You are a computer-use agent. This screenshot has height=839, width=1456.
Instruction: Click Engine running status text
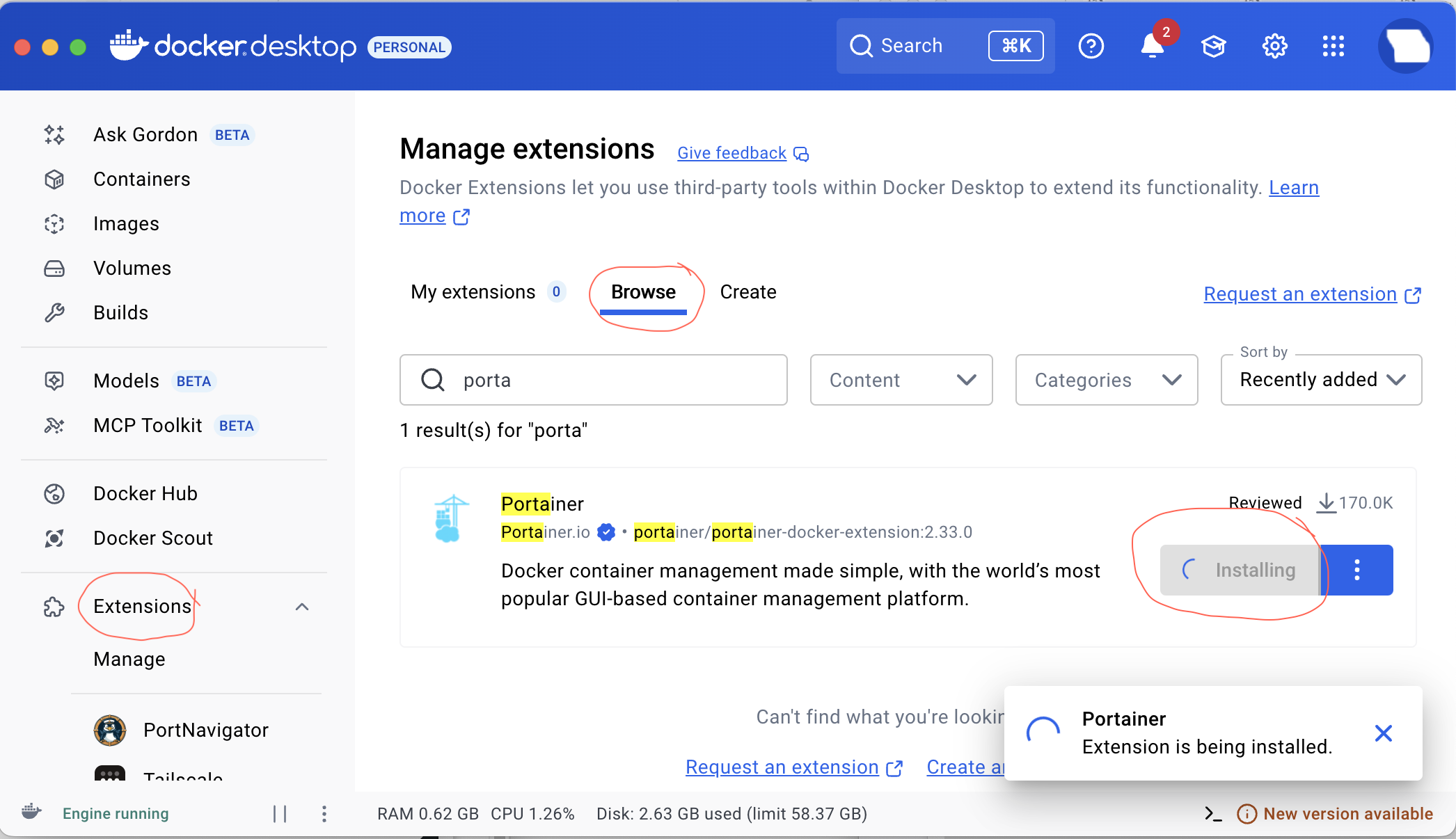[116, 813]
